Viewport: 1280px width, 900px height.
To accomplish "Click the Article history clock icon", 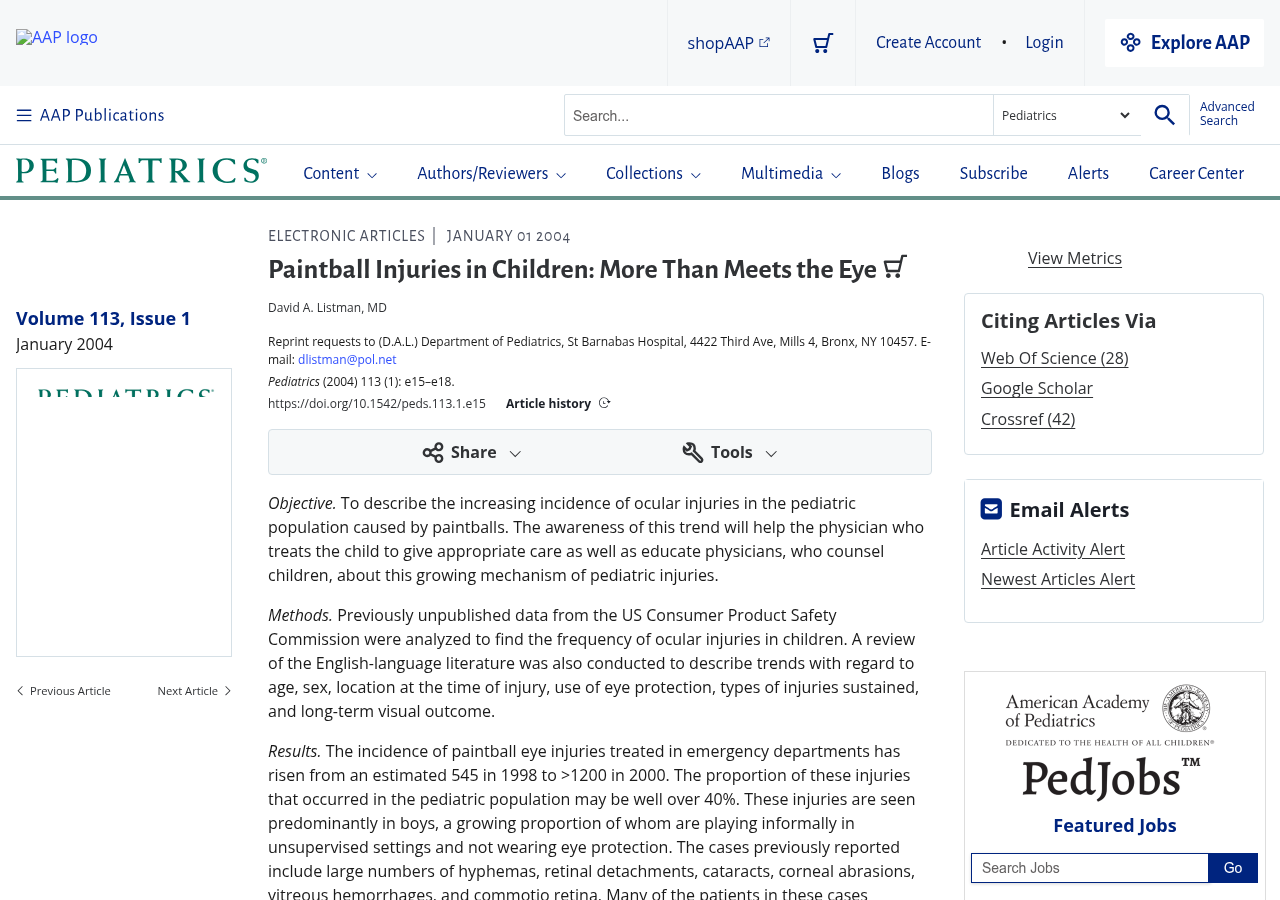I will coord(604,403).
